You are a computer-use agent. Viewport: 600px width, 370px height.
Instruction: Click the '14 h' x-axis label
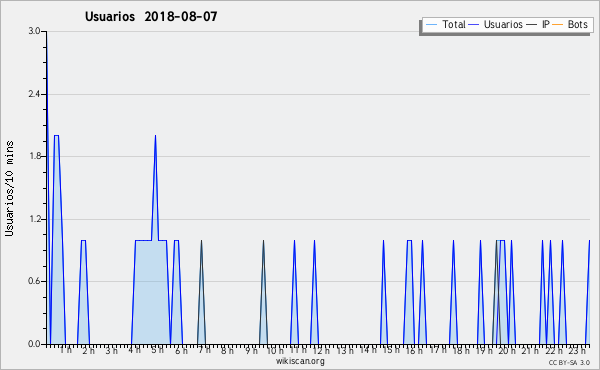368,350
